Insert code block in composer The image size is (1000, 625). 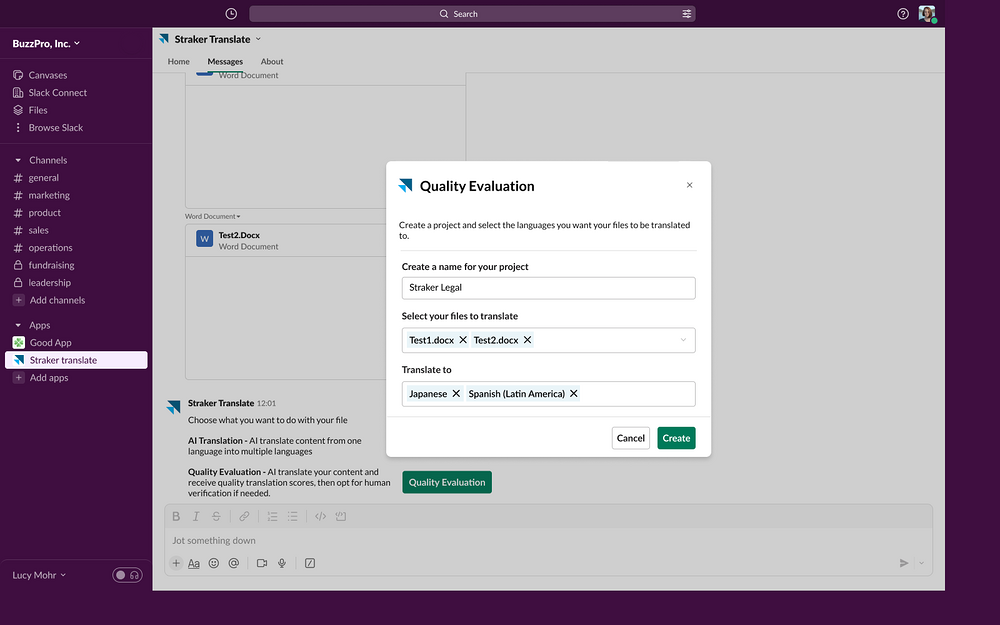341,517
